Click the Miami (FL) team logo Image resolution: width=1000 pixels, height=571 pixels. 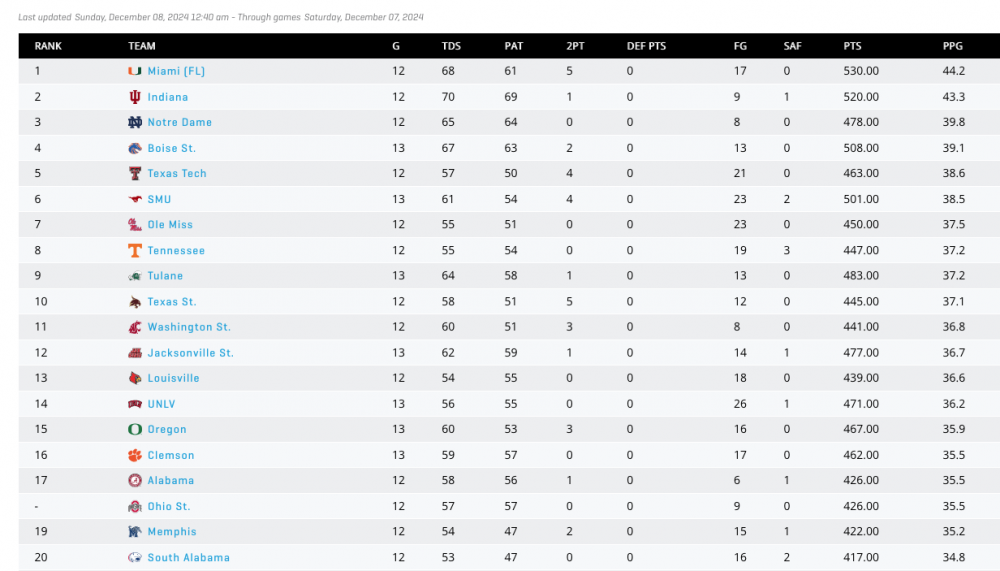134,71
